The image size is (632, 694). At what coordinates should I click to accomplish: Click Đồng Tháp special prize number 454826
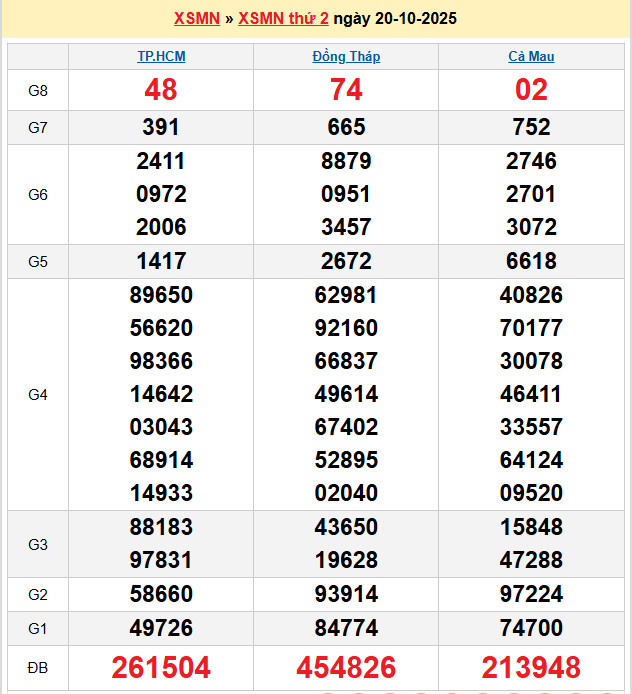coord(346,668)
